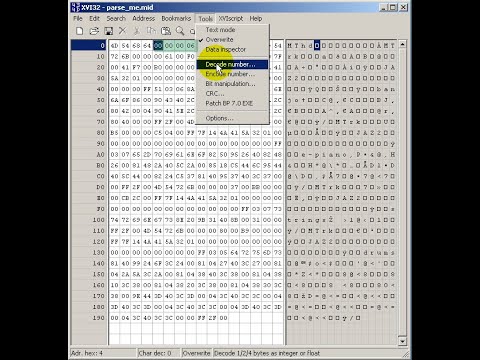480x360 pixels.
Task: Click the Overwrite status bar panel
Action: [197, 353]
